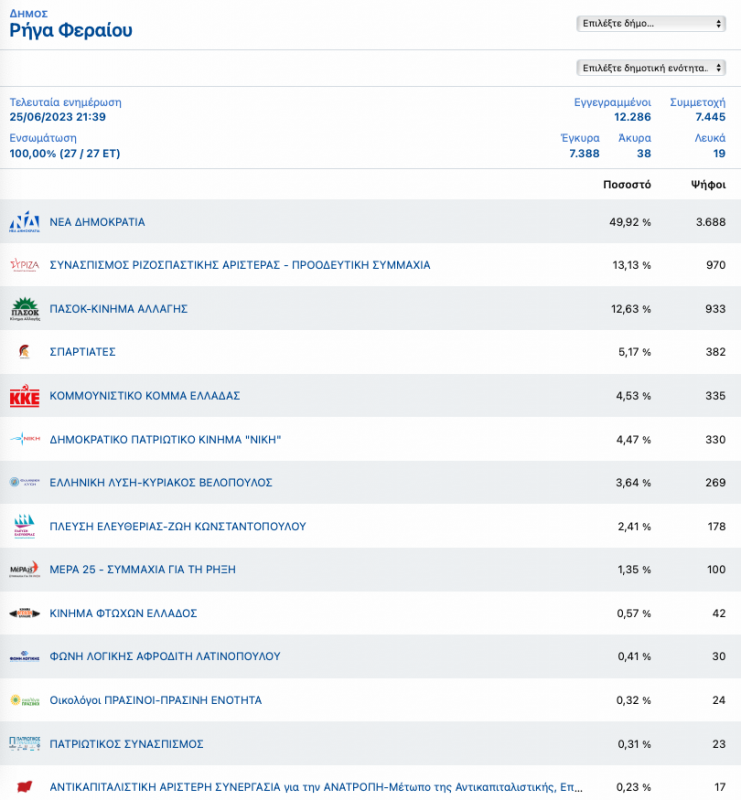The width and height of the screenshot is (741, 800).
Task: Open the ΣΥΝΑΣΠΙΣΜΟΣ ΡΙΖΟΣΠΑΣΤΙΚΗΣ ΑΡΙΣΤΕΡΑΣ link
Action: (x=240, y=265)
